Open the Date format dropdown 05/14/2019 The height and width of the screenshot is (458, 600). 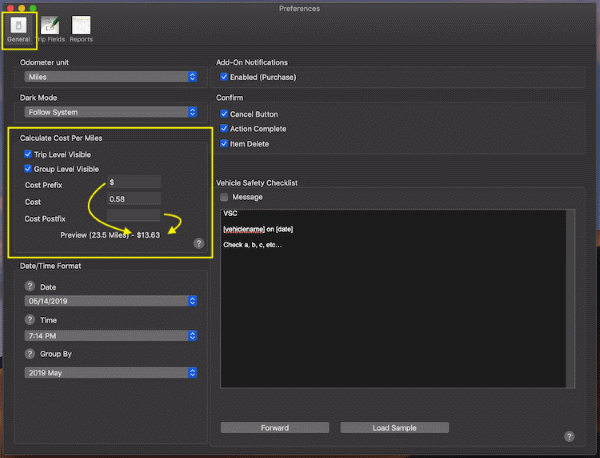110,301
